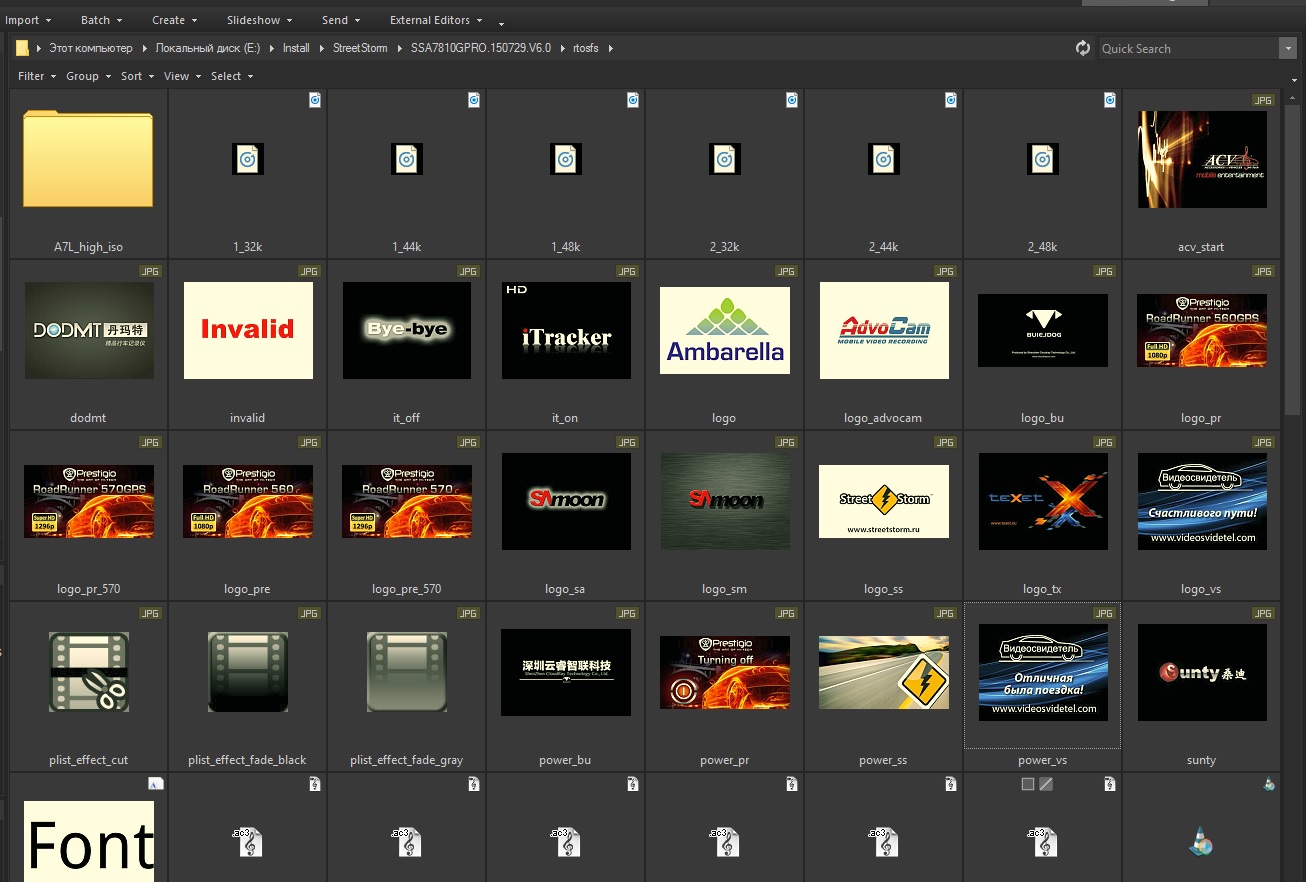Viewport: 1306px width, 882px height.
Task: Open the Slideshow menu
Action: [x=259, y=20]
